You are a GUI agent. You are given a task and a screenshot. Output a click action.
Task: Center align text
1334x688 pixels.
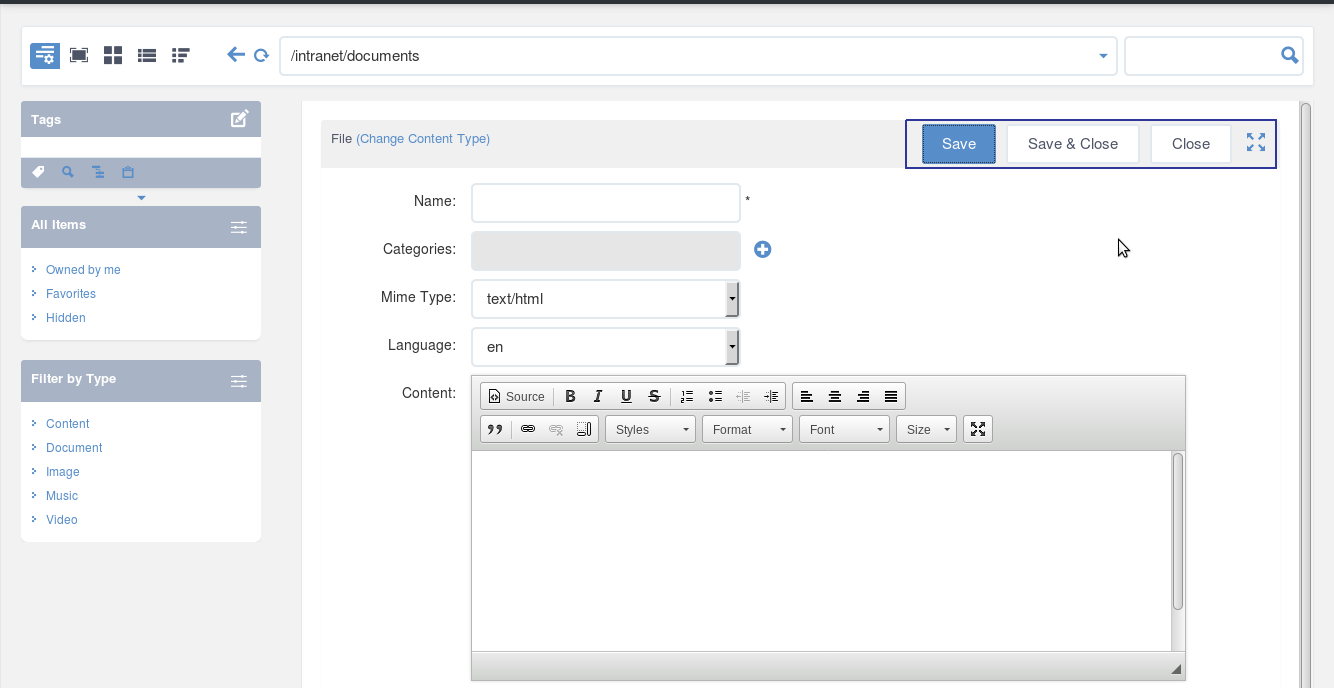pyautogui.click(x=835, y=396)
